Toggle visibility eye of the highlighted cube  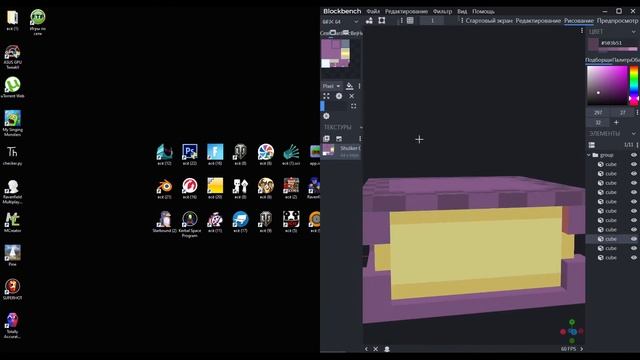pos(633,239)
